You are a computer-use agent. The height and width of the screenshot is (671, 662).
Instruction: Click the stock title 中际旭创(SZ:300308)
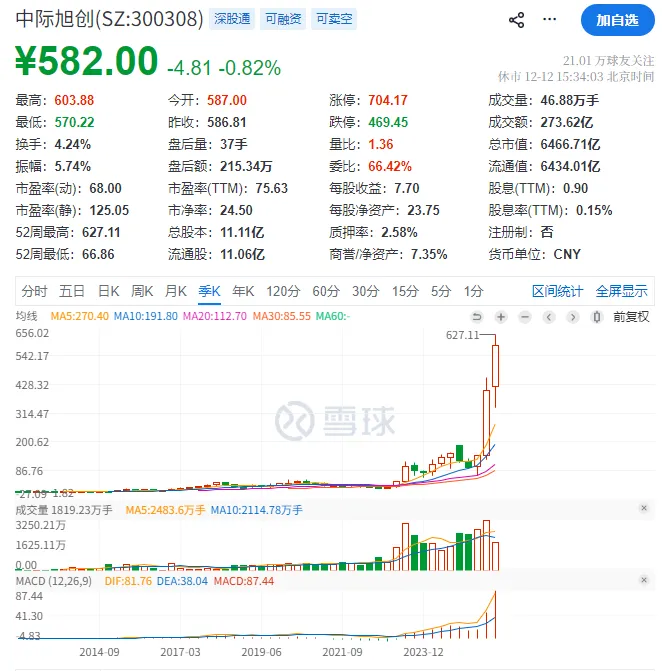[110, 19]
